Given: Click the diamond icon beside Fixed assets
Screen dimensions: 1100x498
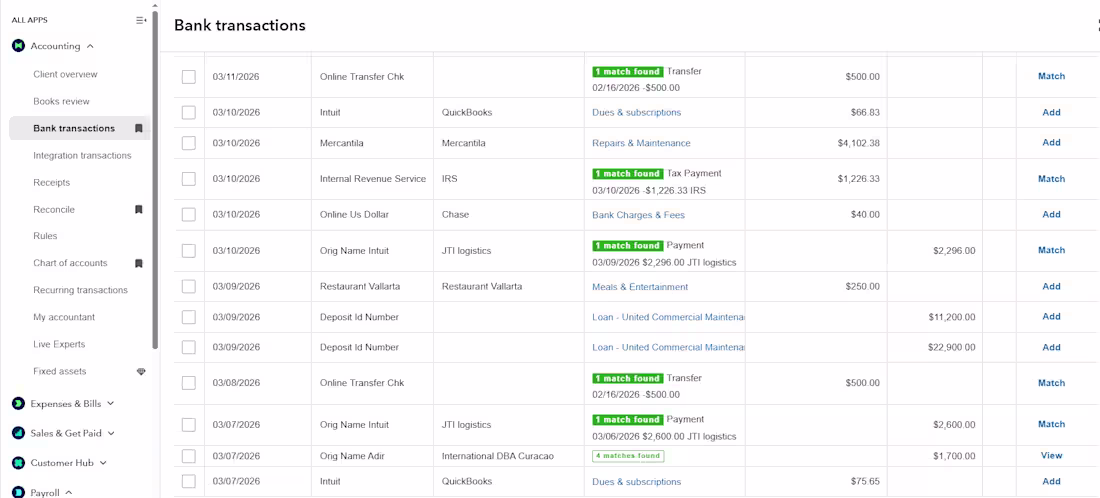Looking at the screenshot, I should click(x=141, y=371).
